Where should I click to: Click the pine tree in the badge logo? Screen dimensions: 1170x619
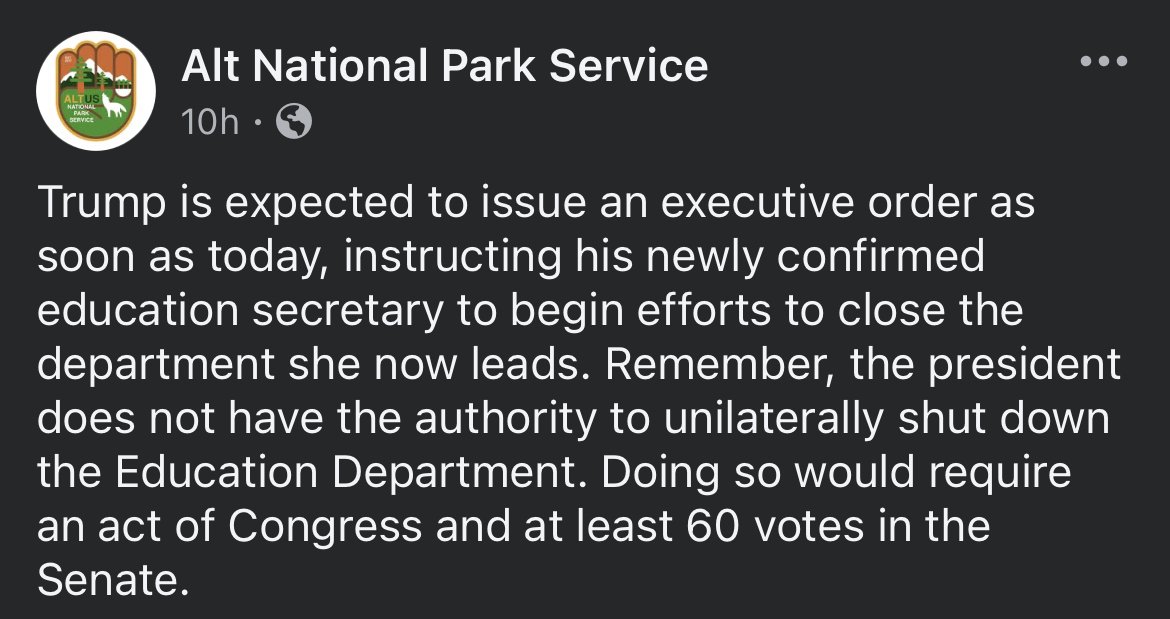[x=80, y=78]
